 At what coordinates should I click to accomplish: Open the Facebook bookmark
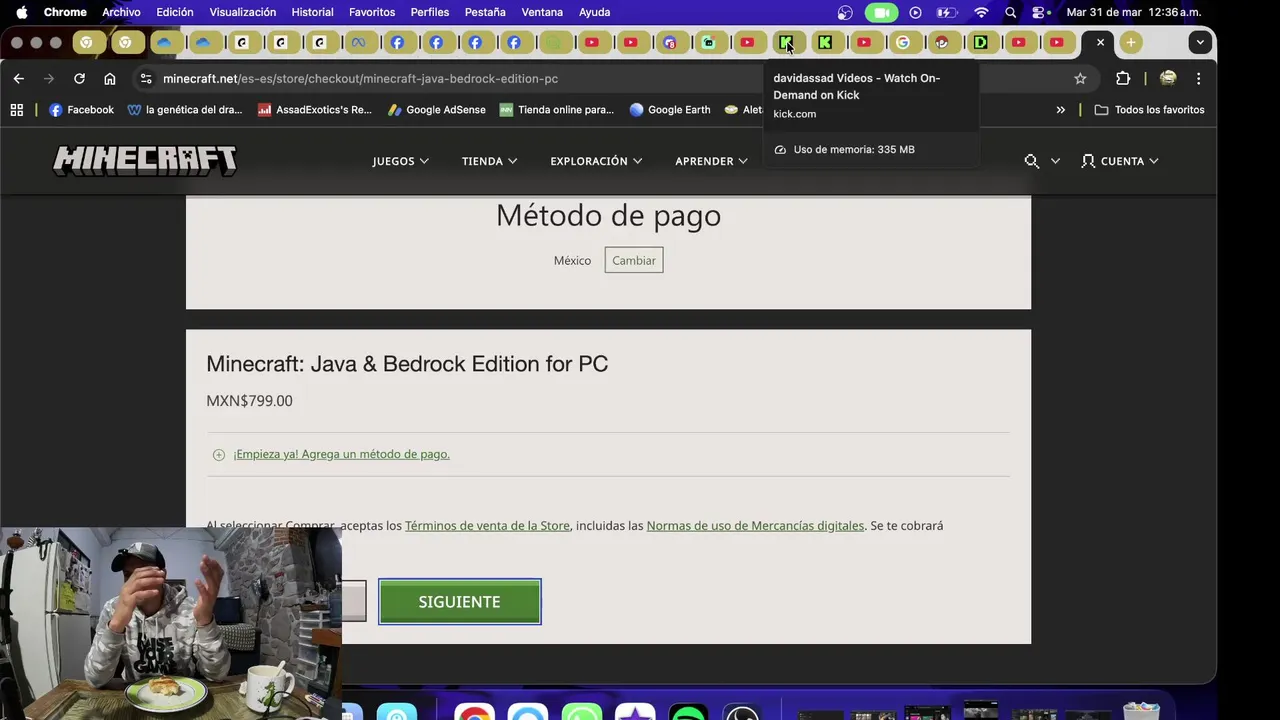(81, 110)
